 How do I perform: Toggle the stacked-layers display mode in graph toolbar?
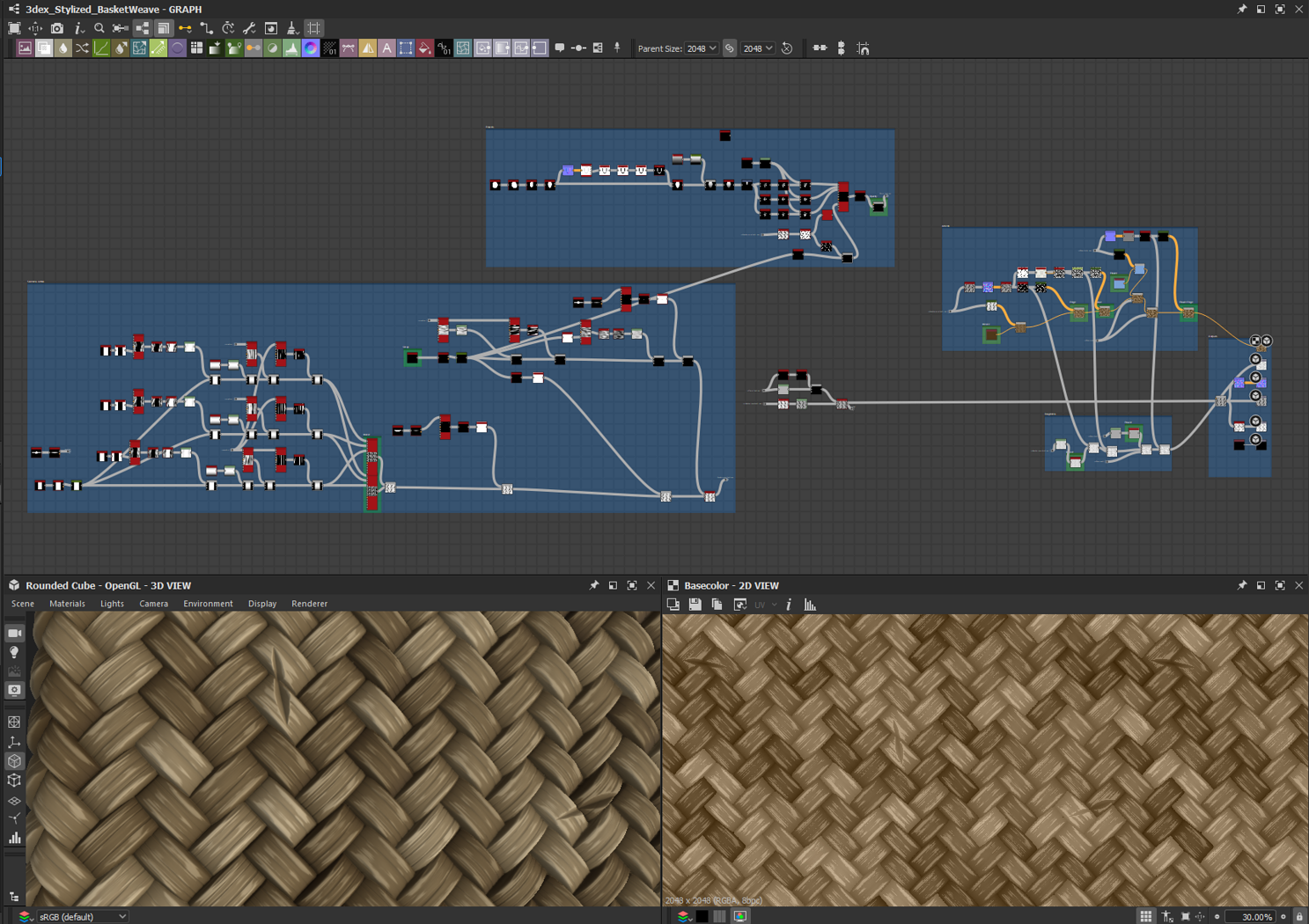coord(164,28)
